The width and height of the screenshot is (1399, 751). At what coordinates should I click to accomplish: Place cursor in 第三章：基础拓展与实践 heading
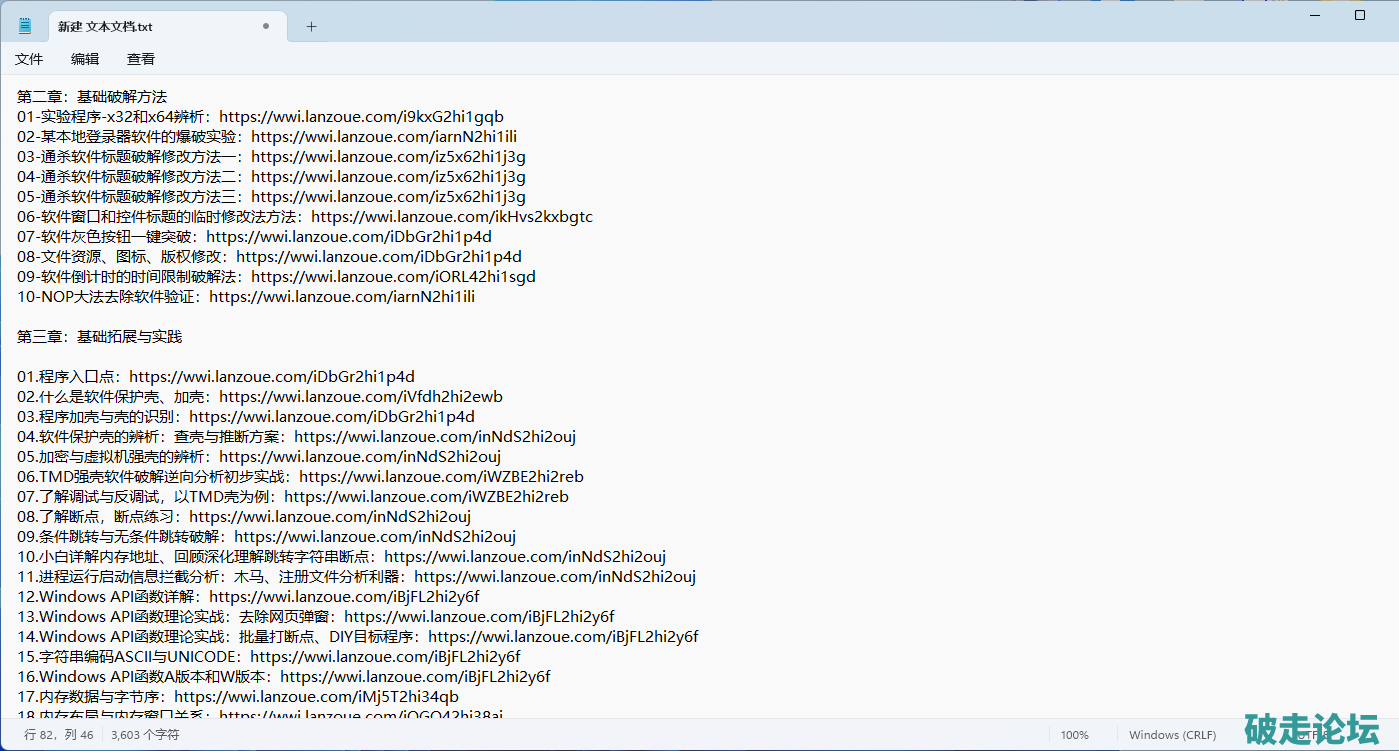click(99, 337)
